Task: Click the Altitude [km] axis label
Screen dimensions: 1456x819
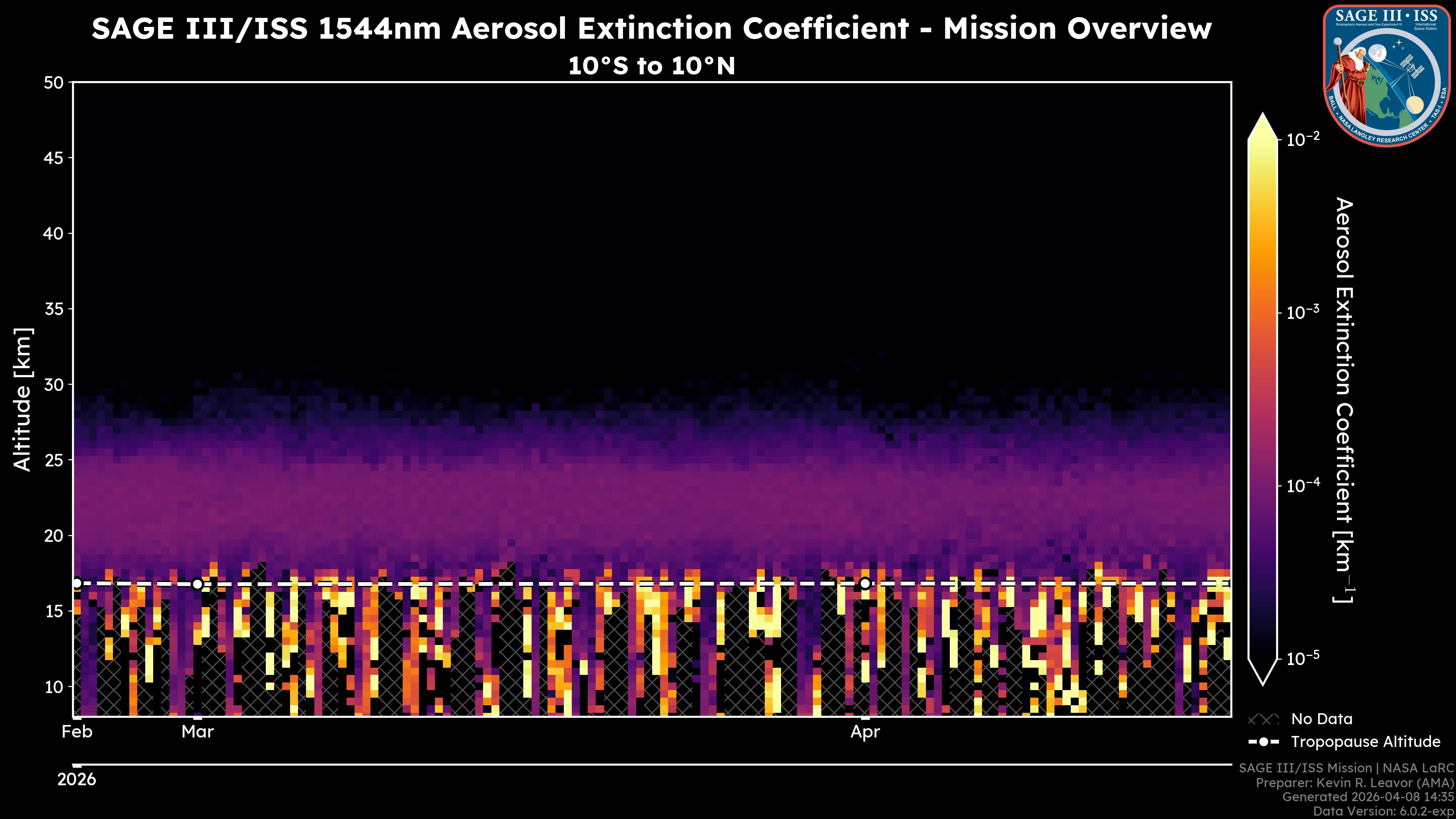Action: pos(23,399)
